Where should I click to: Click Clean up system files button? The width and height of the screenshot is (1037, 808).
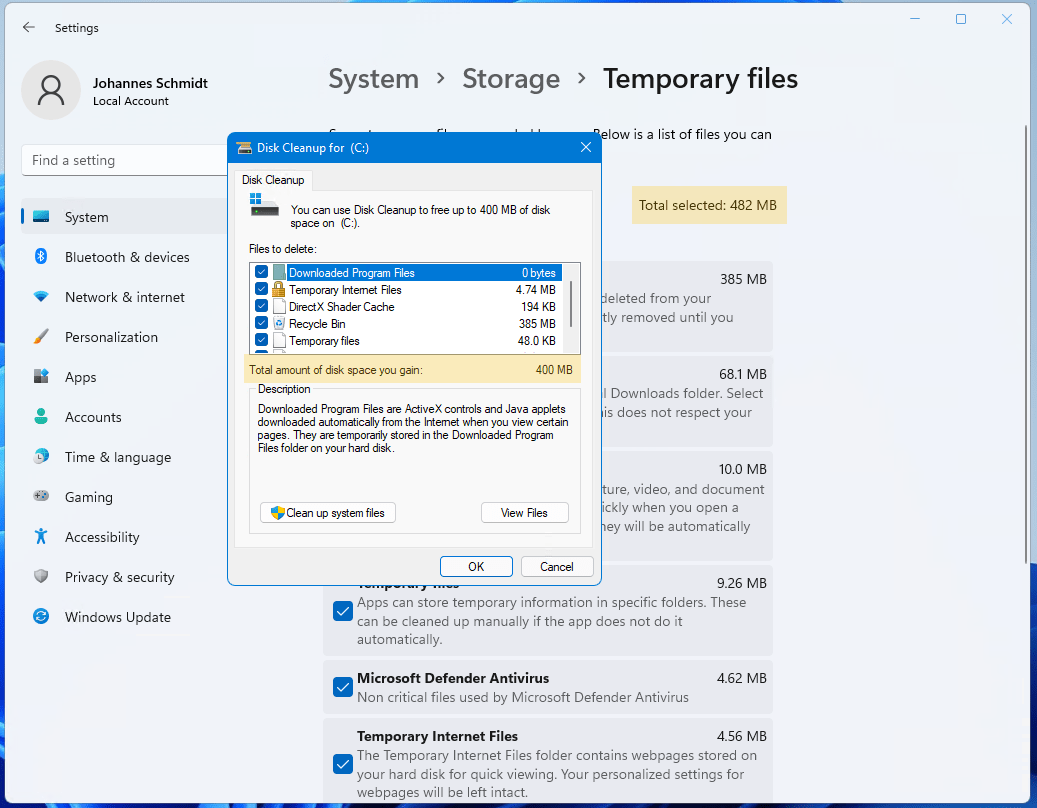pyautogui.click(x=328, y=513)
